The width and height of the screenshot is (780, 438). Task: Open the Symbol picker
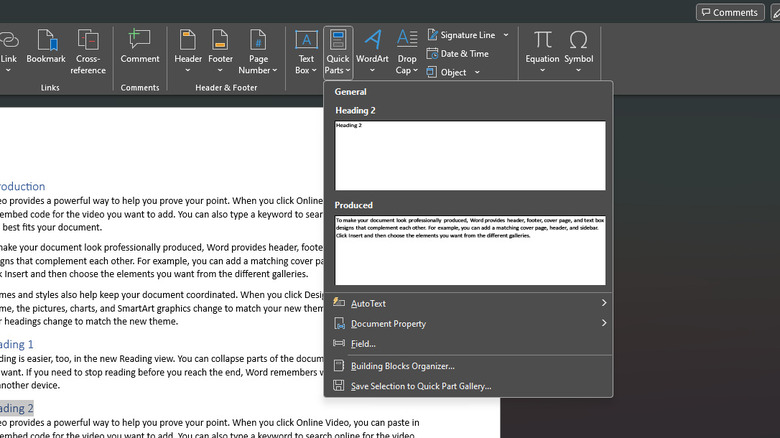pyautogui.click(x=578, y=41)
